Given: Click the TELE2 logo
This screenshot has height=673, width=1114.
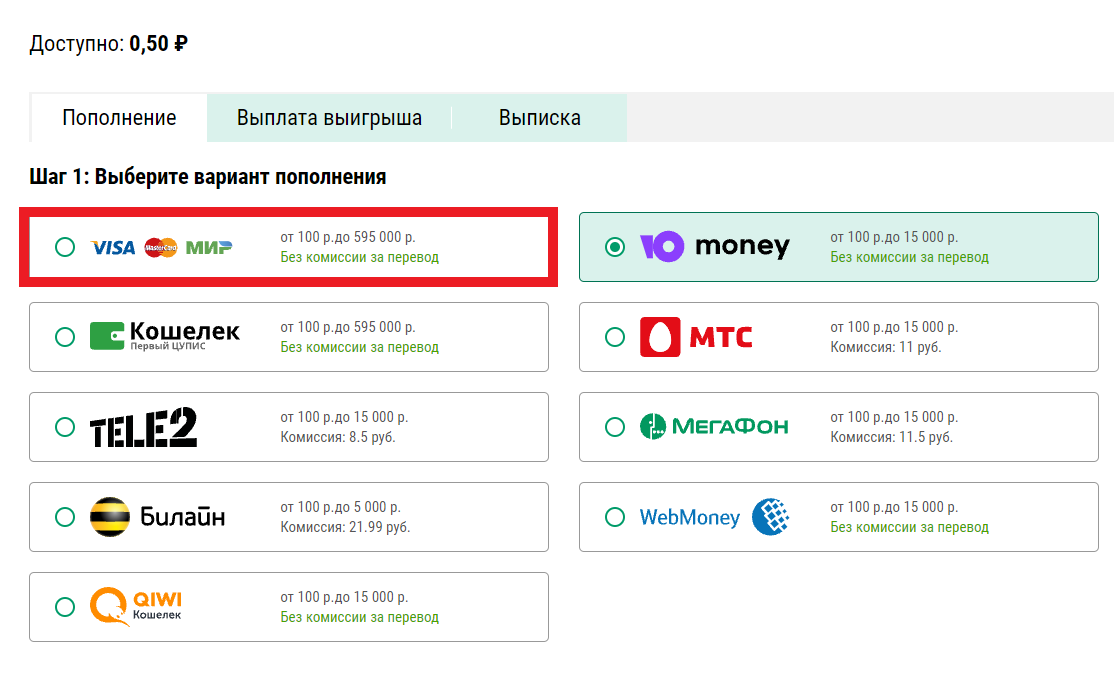Looking at the screenshot, I should [x=144, y=427].
